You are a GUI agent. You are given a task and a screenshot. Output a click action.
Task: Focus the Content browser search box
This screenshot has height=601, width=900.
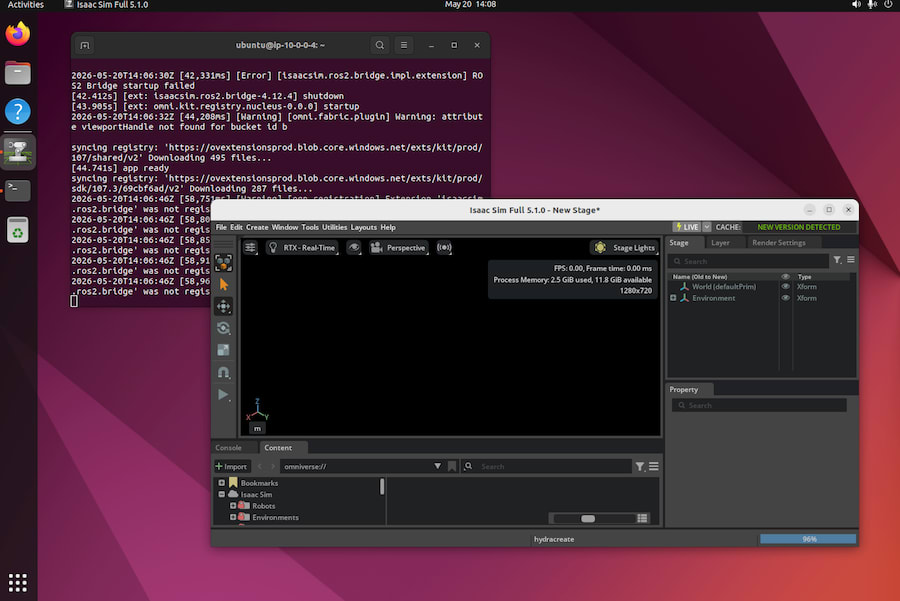546,466
